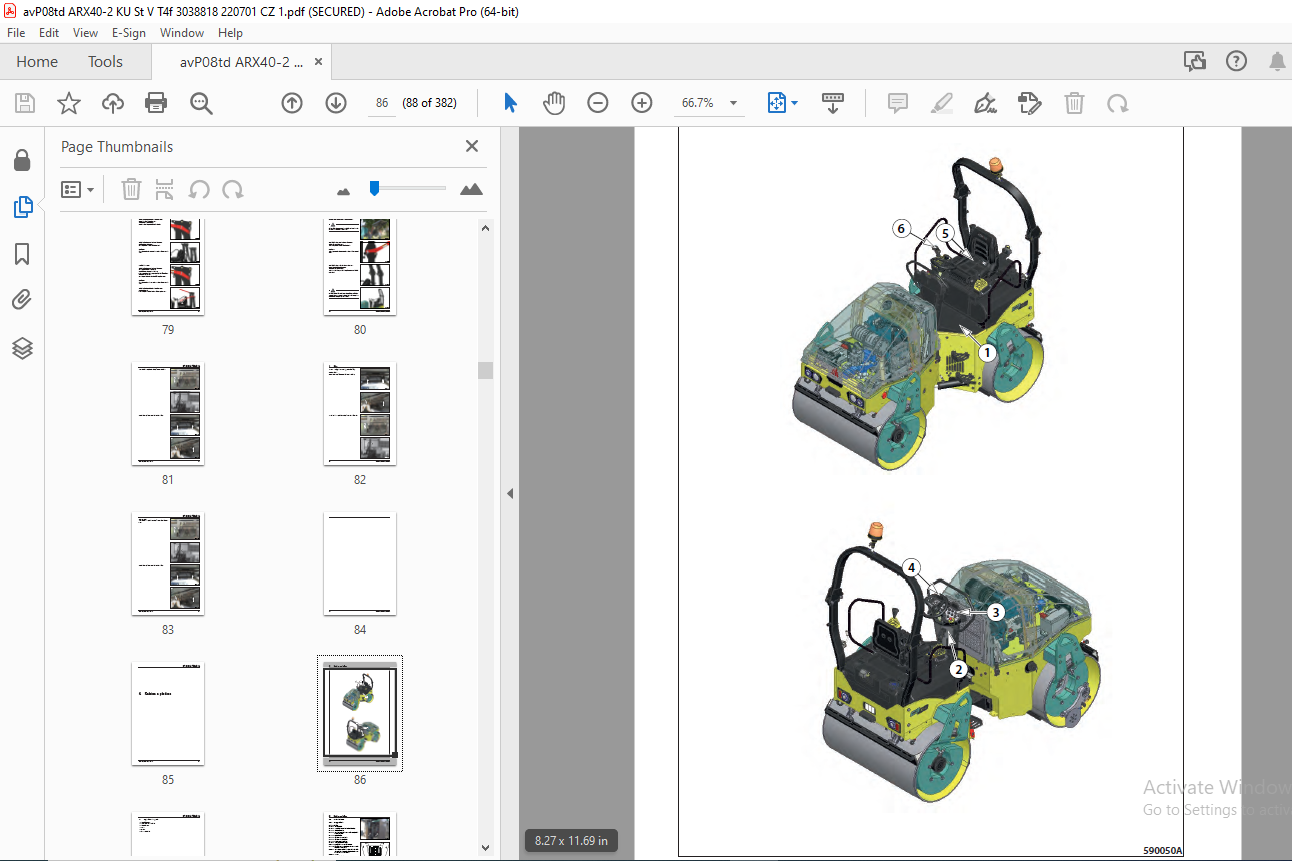Open the security lock panel in sidebar
The height and width of the screenshot is (861, 1292).
tap(22, 161)
